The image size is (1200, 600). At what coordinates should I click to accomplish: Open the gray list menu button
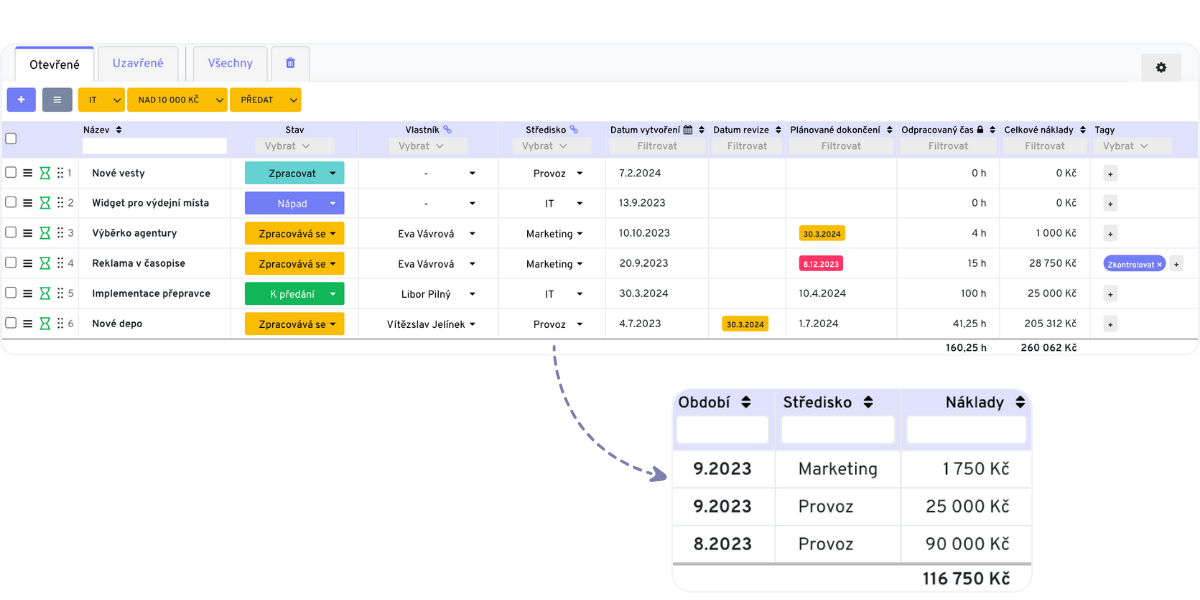[x=57, y=100]
